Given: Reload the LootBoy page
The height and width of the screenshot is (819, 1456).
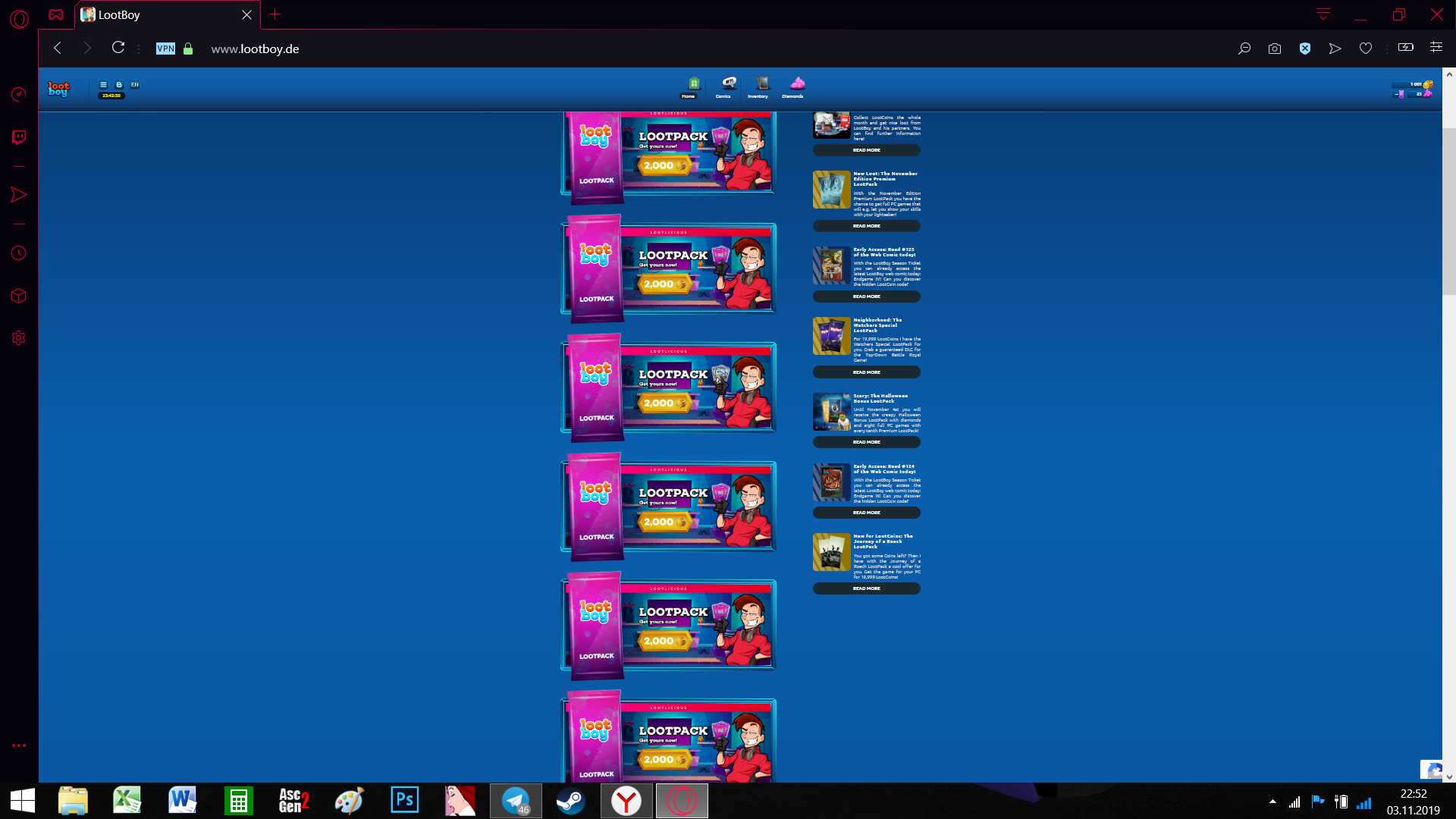Looking at the screenshot, I should point(118,48).
